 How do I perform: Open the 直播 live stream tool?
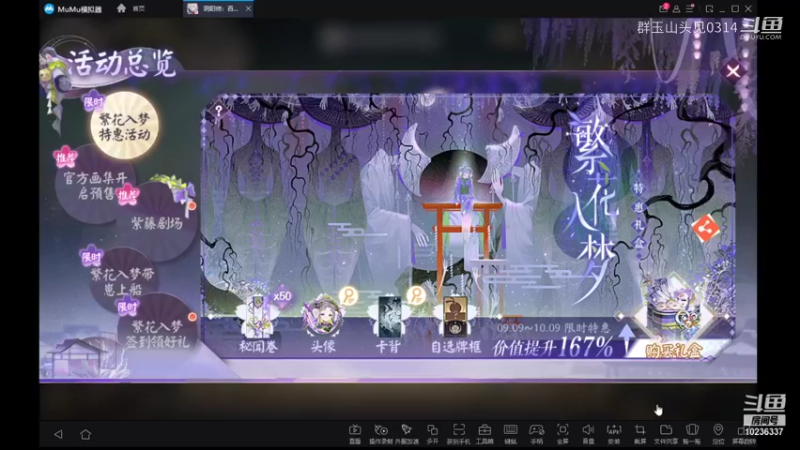(x=355, y=434)
